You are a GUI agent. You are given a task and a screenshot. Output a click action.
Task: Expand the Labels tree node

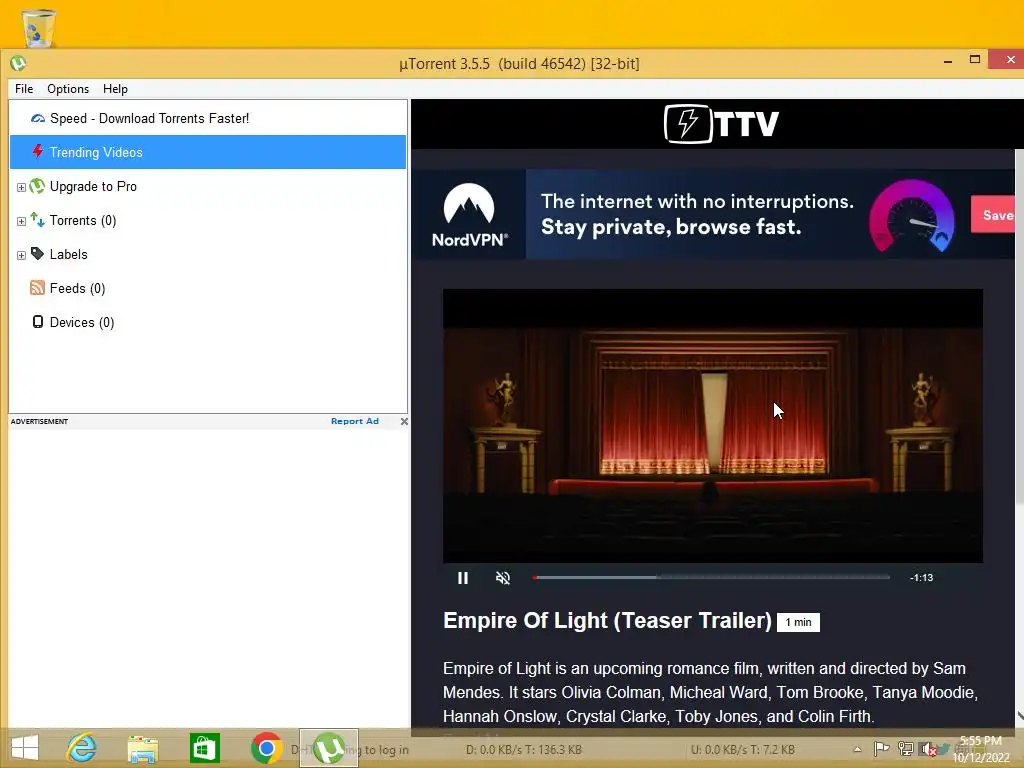pos(21,255)
